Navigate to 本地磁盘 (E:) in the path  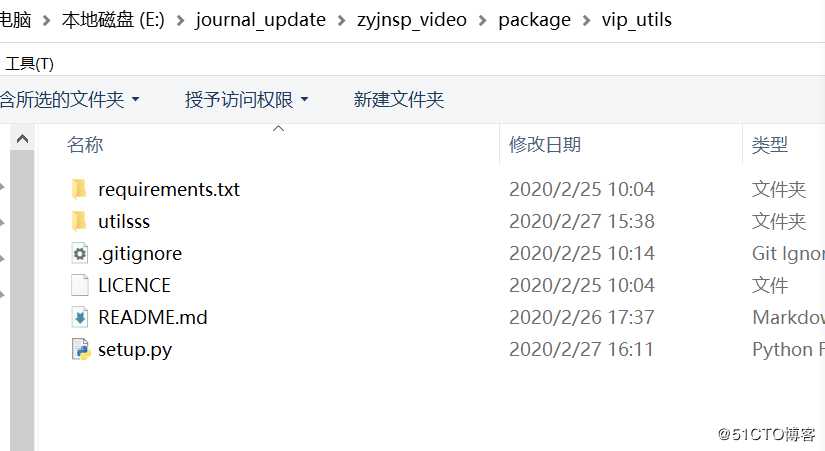pyautogui.click(x=113, y=20)
